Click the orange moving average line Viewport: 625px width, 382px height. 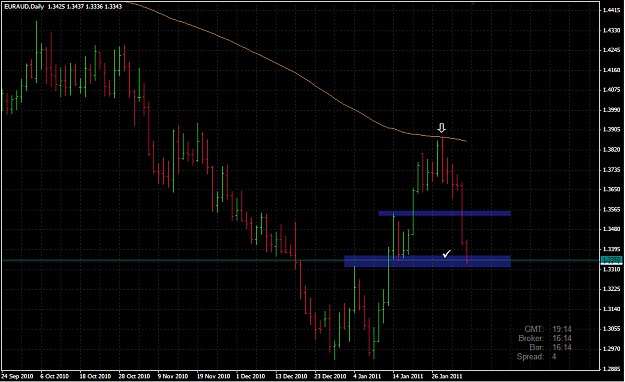[295, 73]
